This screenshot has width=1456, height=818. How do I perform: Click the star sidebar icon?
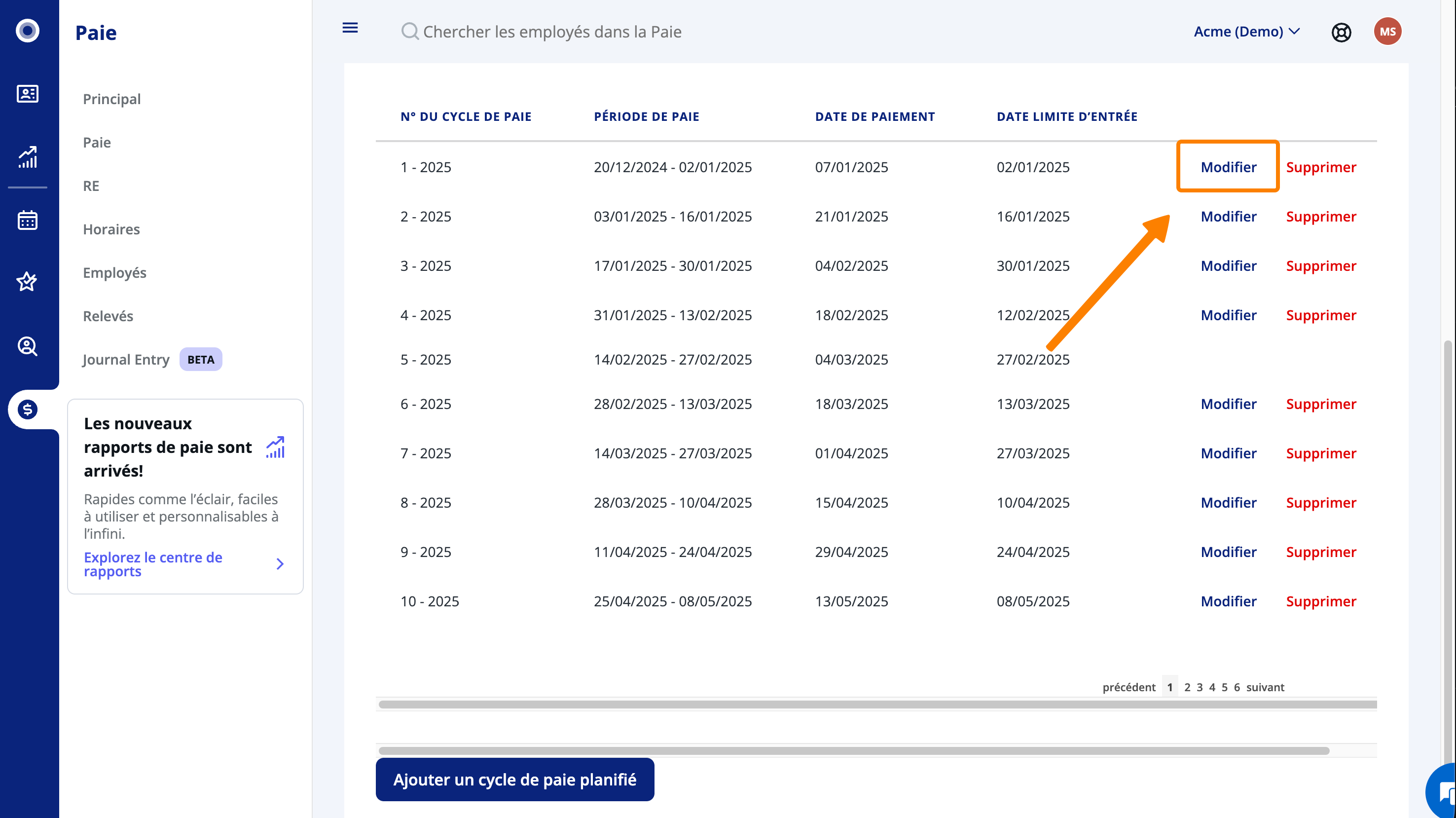tap(27, 281)
